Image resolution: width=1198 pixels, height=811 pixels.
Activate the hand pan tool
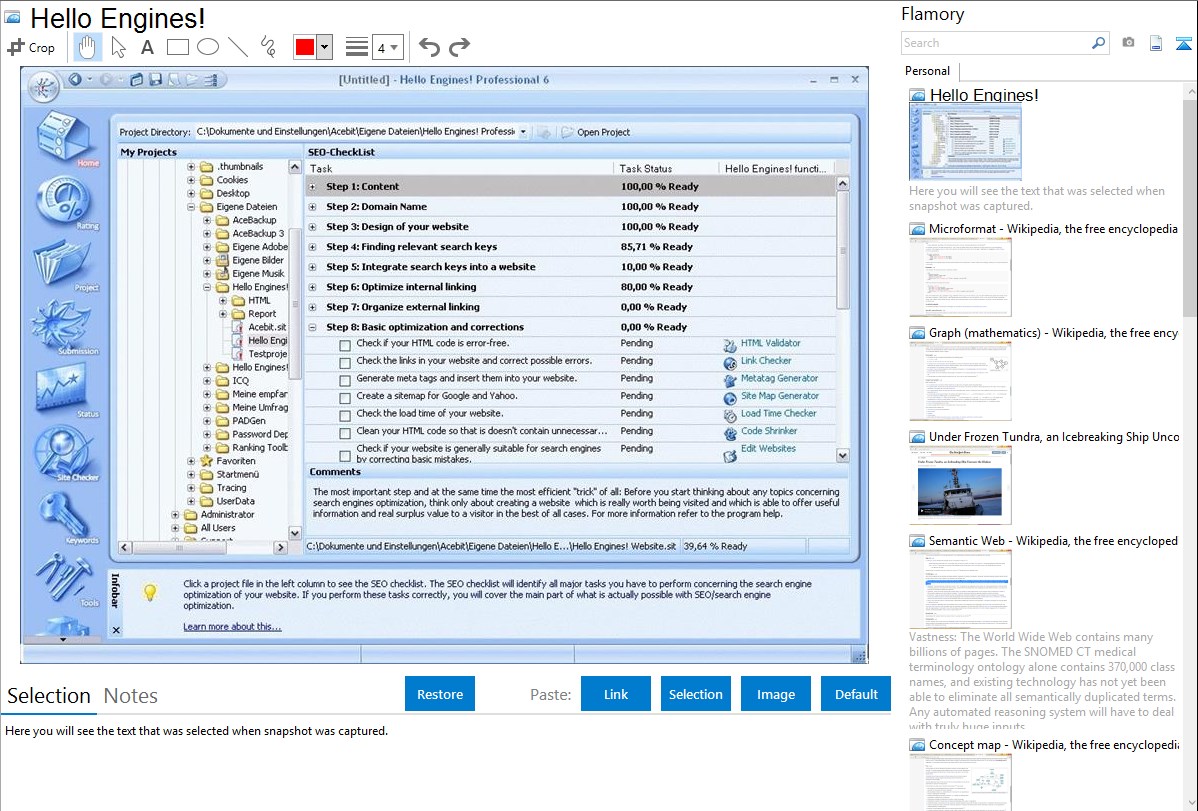point(88,47)
